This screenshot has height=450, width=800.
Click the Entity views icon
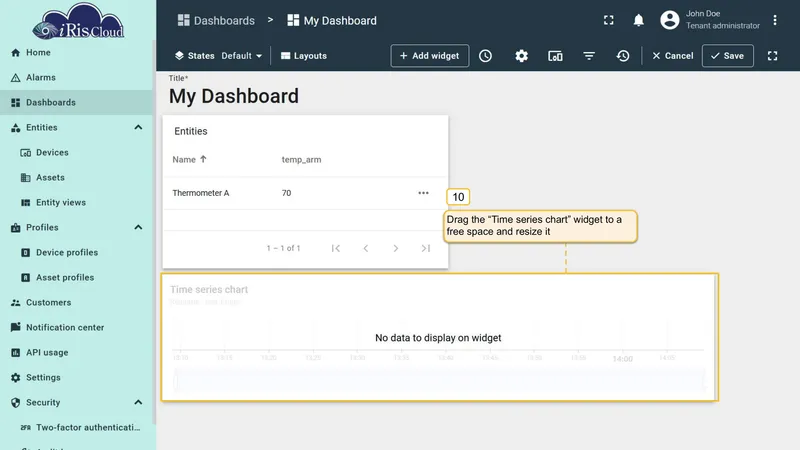[x=26, y=203]
